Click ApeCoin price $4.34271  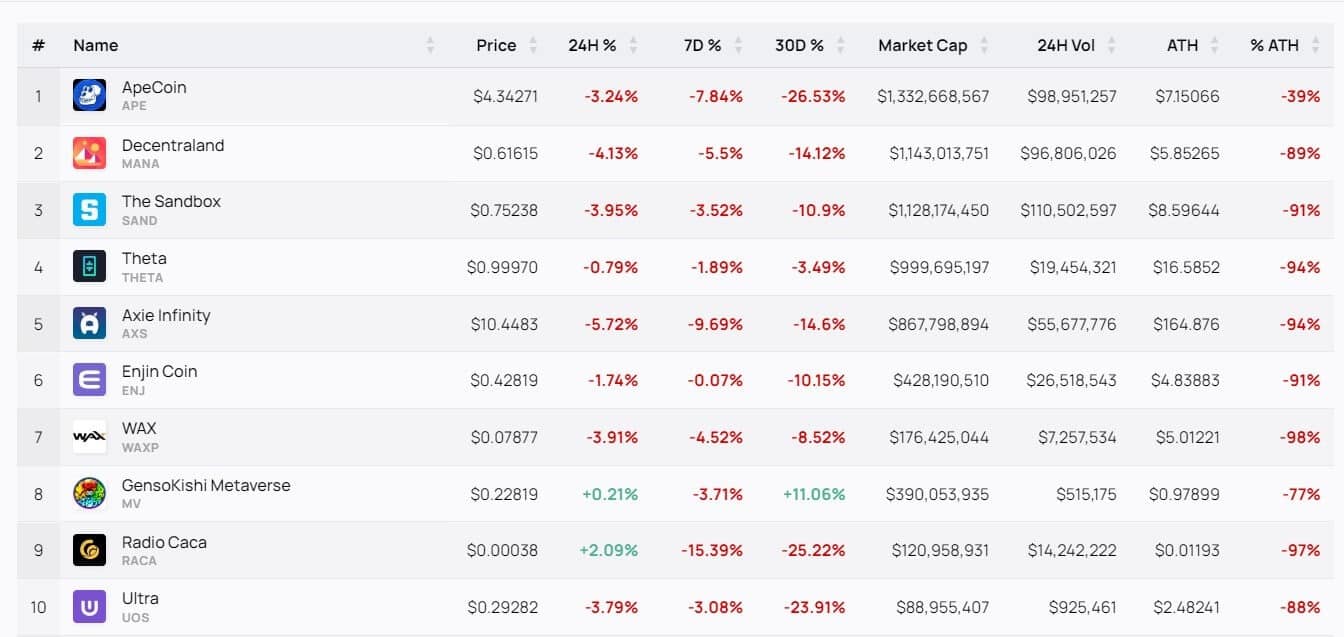click(x=505, y=96)
